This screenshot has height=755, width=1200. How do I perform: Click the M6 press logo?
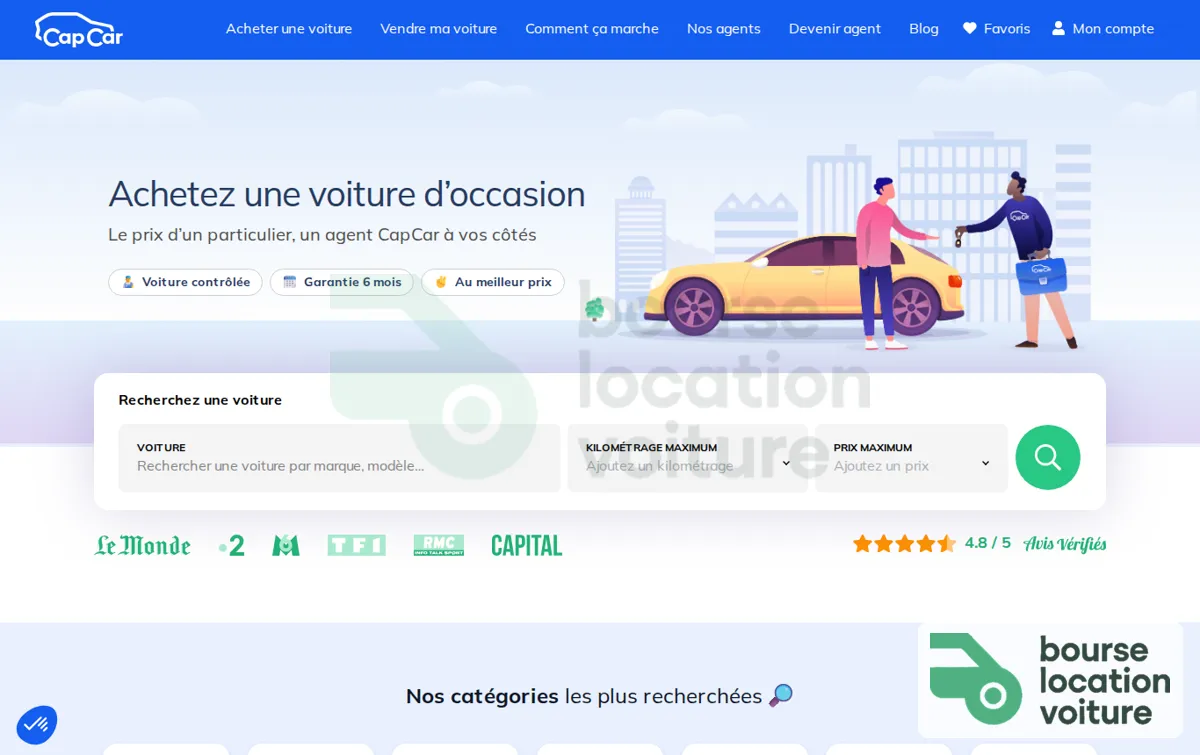coord(286,545)
